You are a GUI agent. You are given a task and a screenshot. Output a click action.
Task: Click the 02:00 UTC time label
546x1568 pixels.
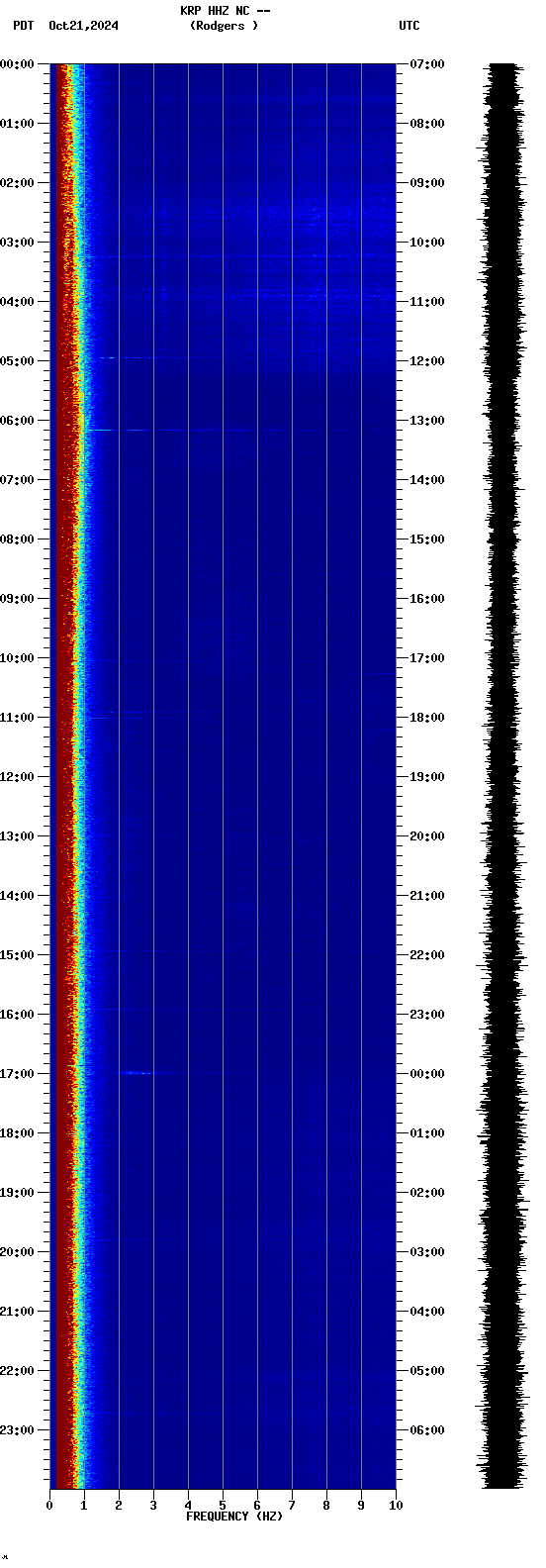click(427, 1193)
